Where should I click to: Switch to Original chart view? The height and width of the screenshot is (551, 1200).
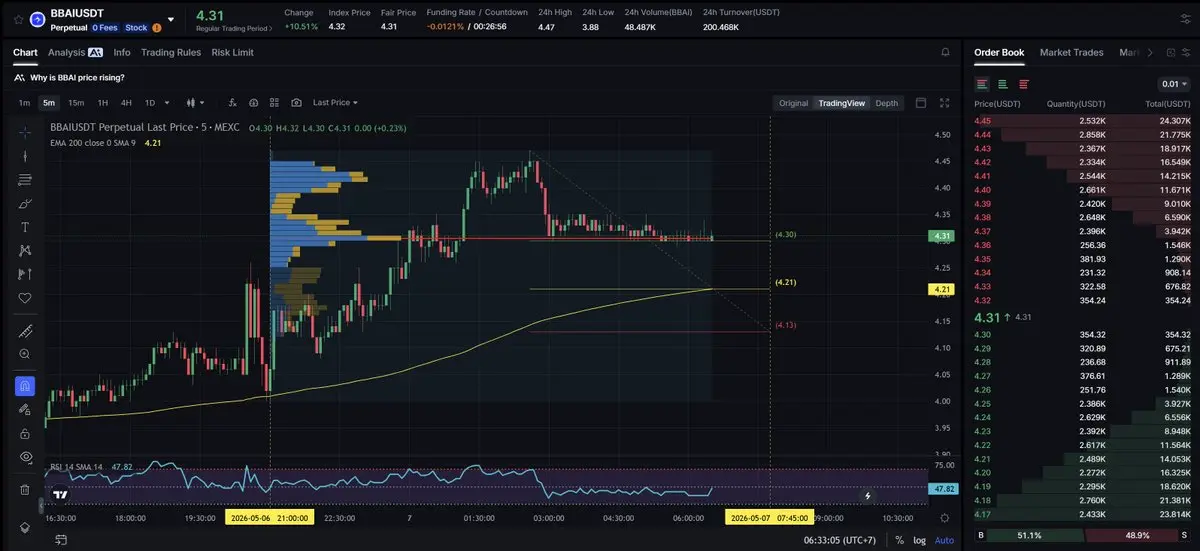[793, 103]
